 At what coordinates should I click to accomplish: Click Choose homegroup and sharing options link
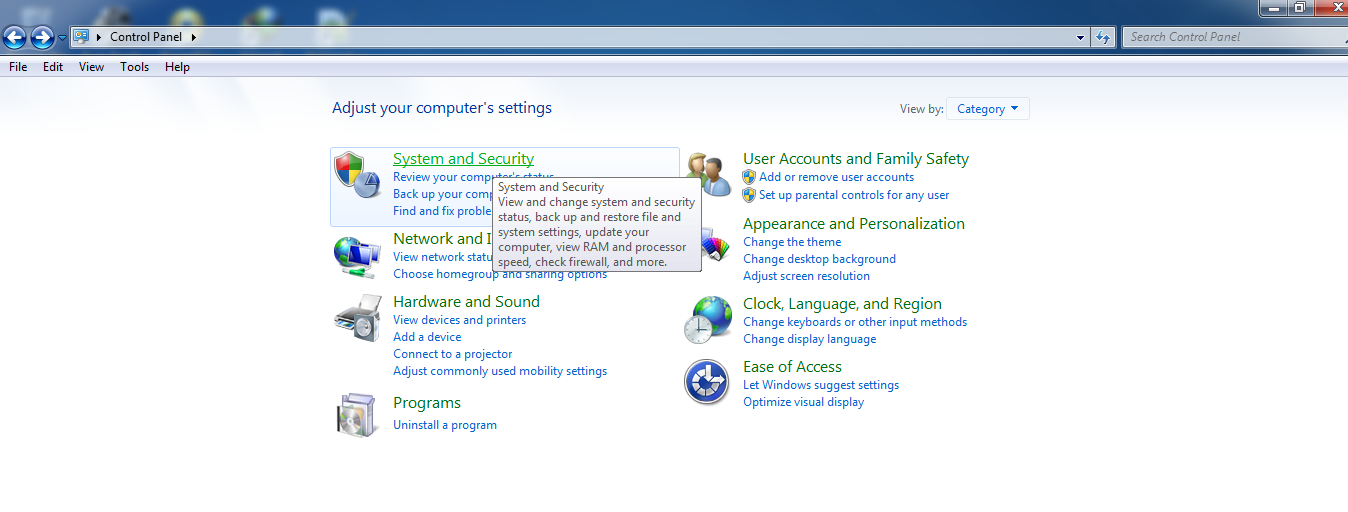(x=500, y=274)
